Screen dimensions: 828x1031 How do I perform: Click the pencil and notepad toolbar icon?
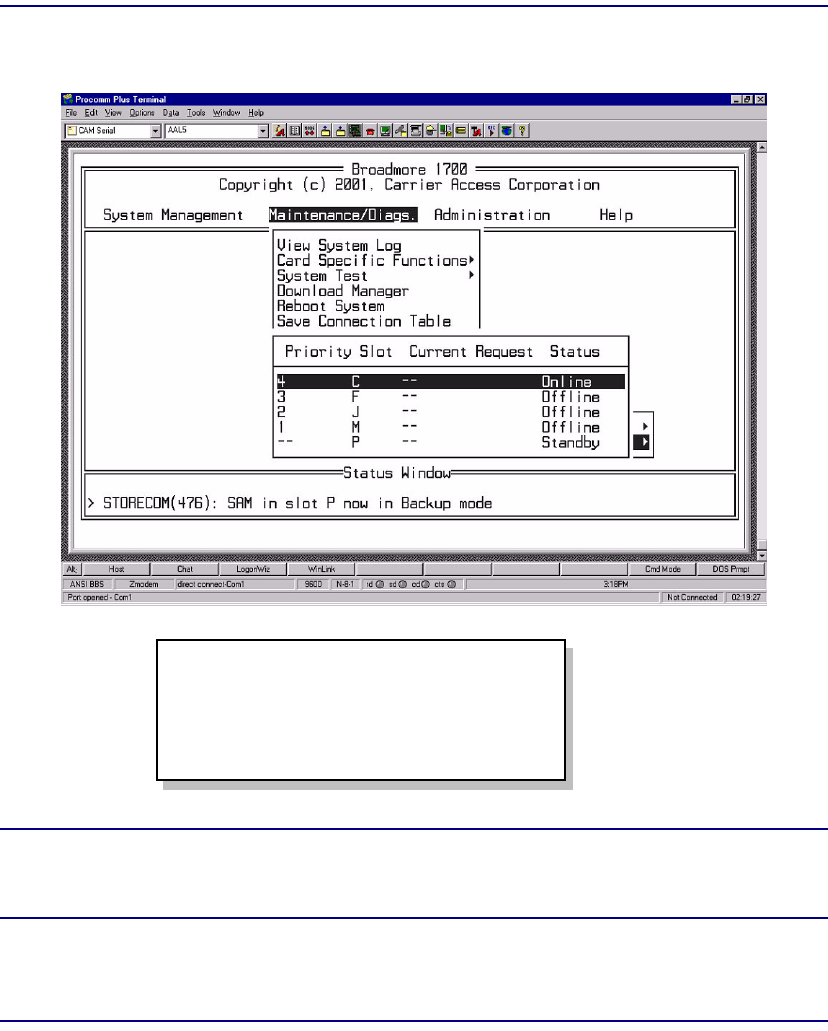pyautogui.click(x=401, y=131)
